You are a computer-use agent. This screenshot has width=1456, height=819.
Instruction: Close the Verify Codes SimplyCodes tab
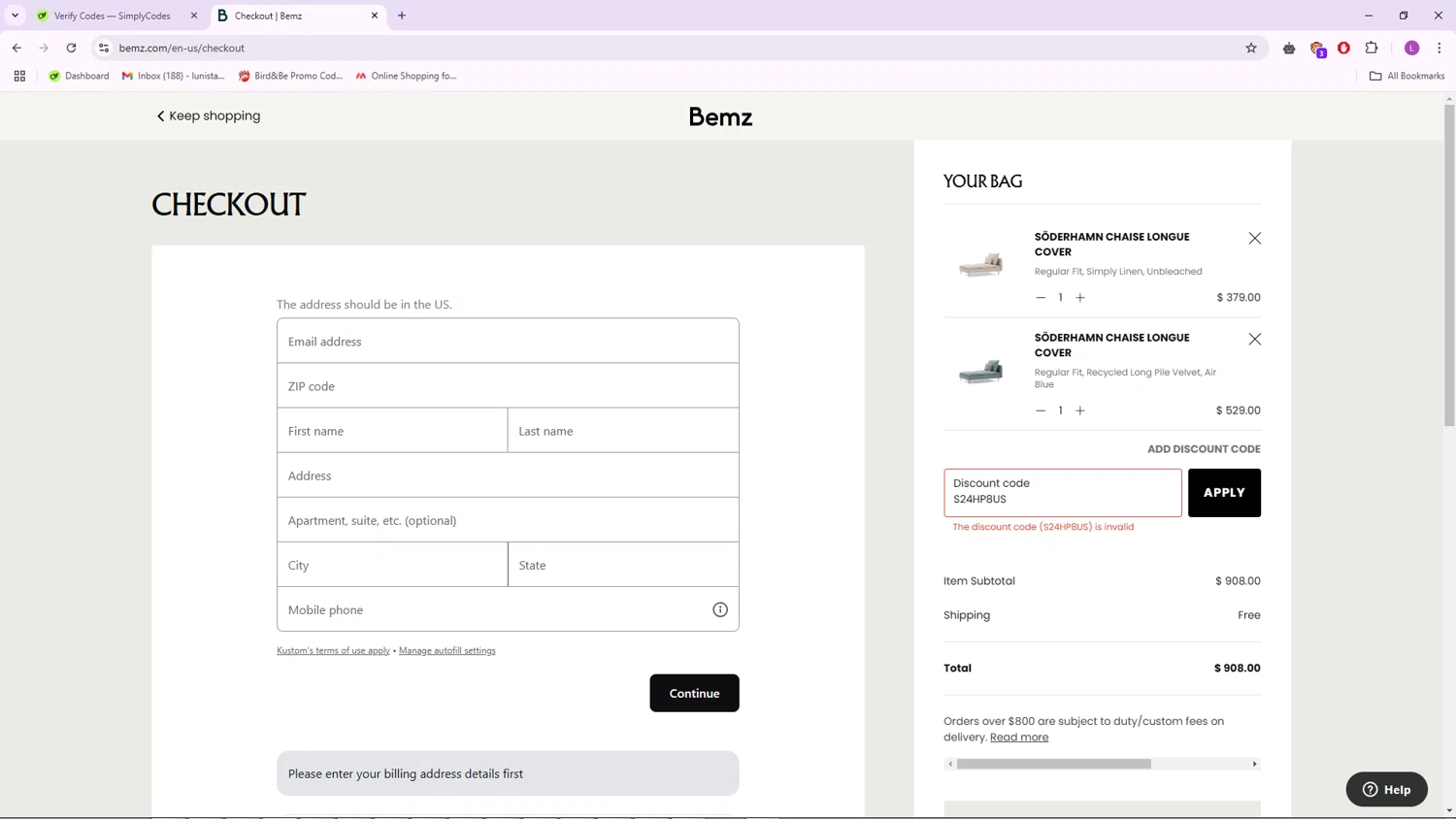pyautogui.click(x=194, y=16)
